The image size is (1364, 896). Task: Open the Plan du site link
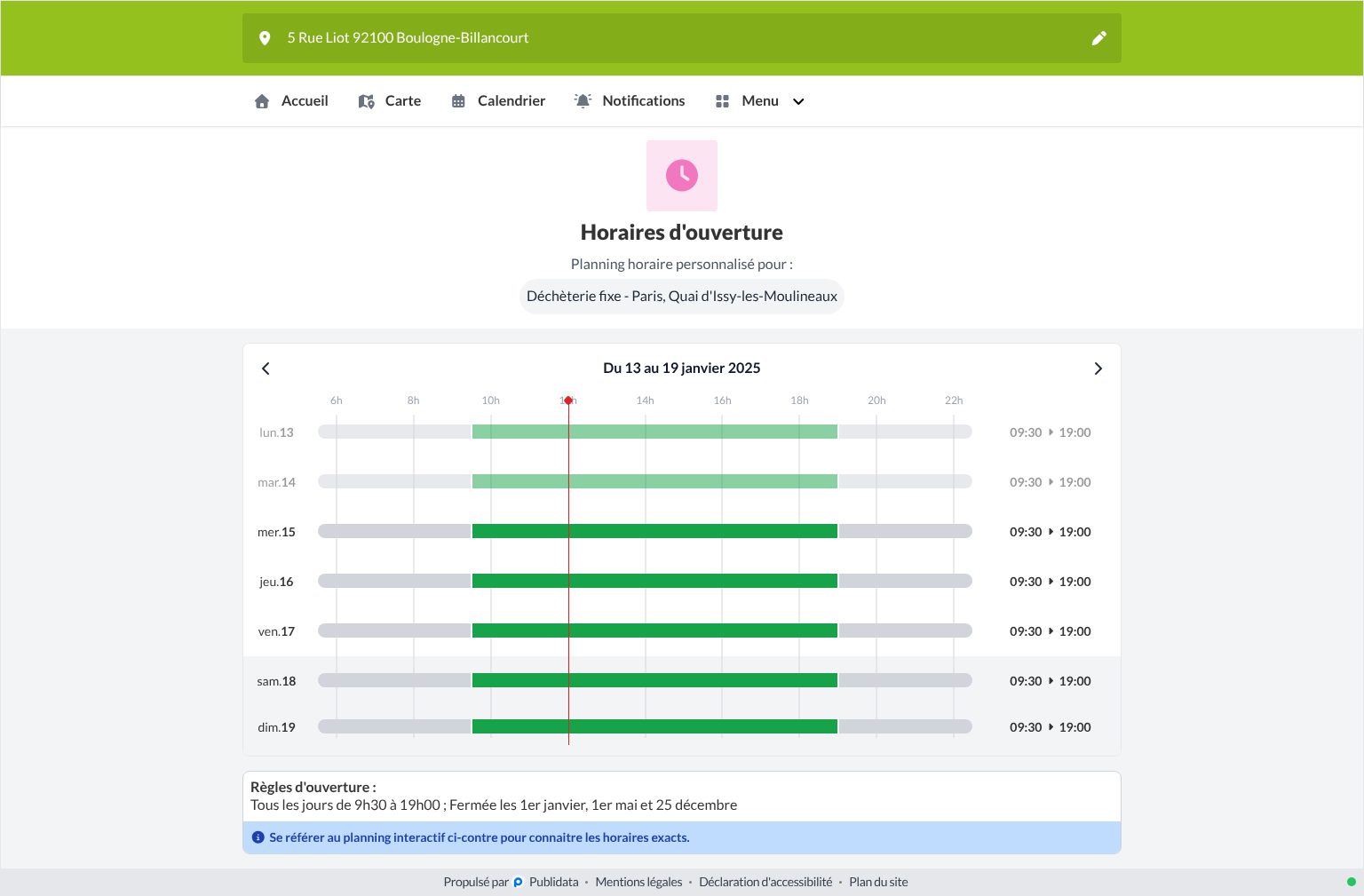coord(878,882)
